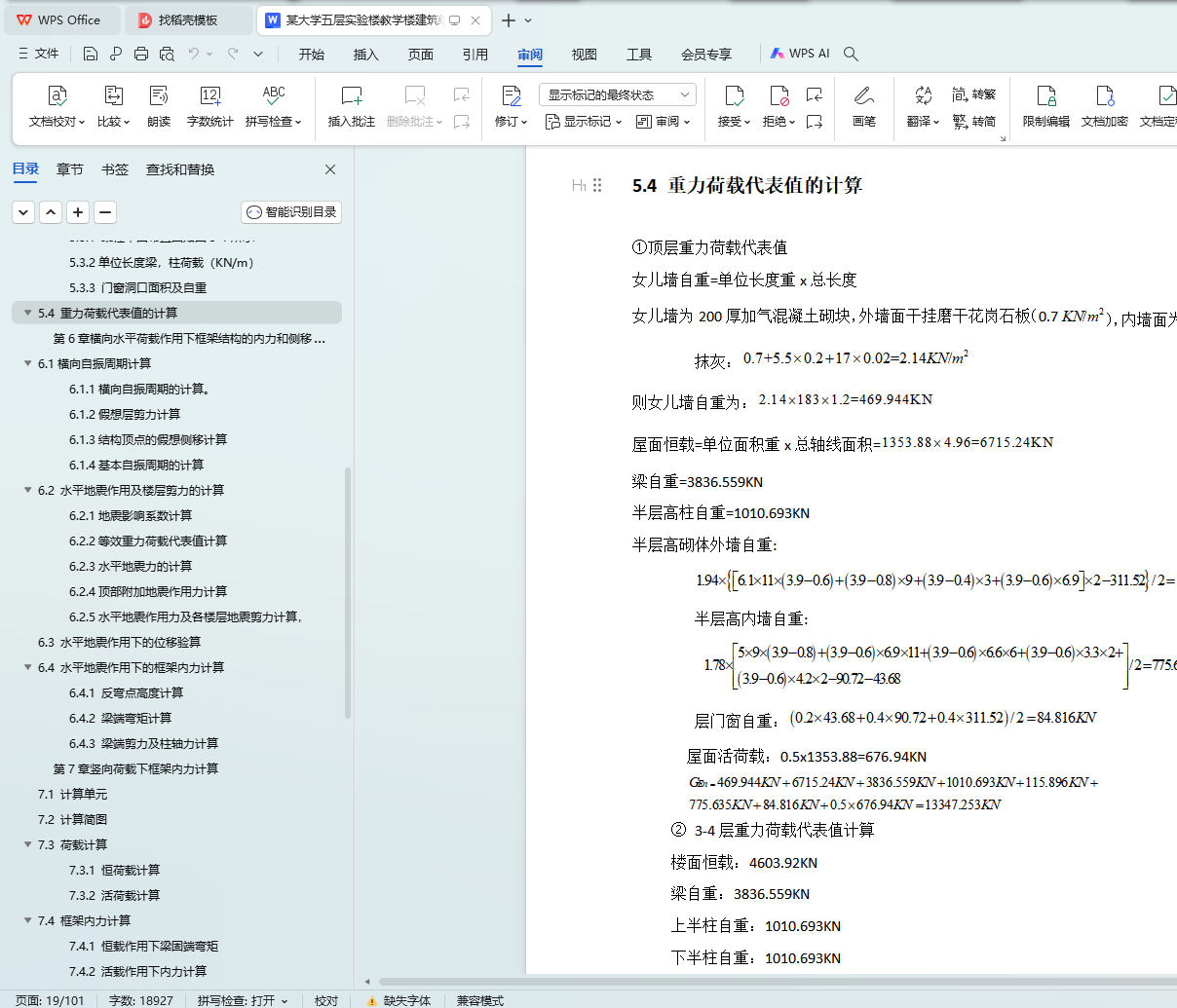Open WPS AI assistant
This screenshot has width=1177, height=1008.
[x=800, y=54]
